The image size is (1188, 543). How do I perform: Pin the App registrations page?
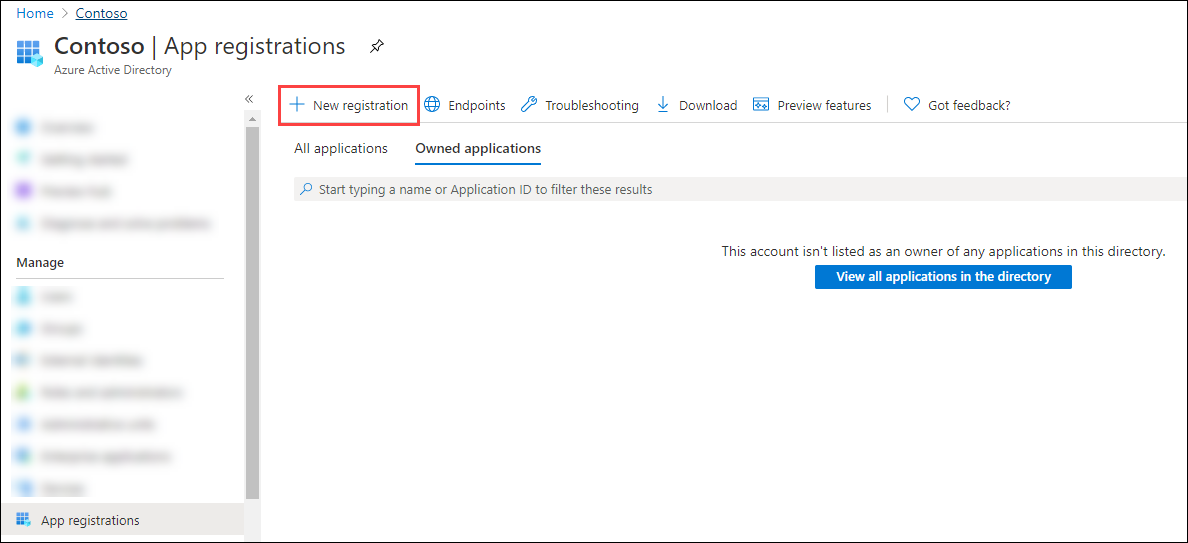click(376, 47)
